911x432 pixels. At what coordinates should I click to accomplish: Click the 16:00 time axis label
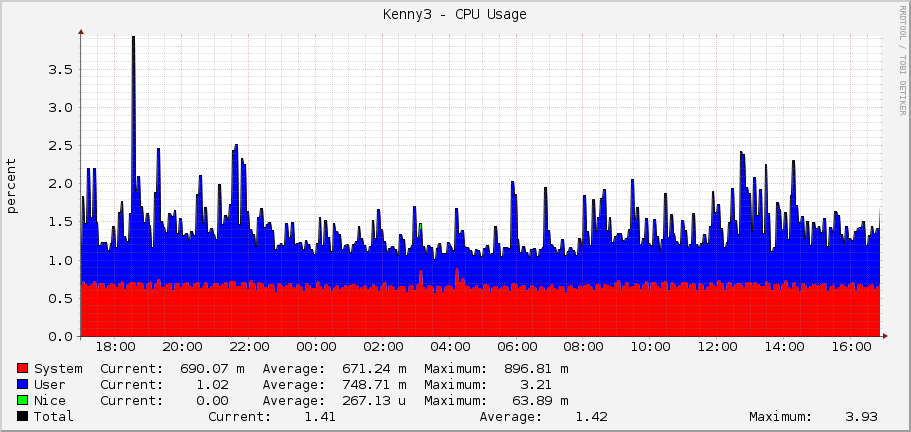850,347
